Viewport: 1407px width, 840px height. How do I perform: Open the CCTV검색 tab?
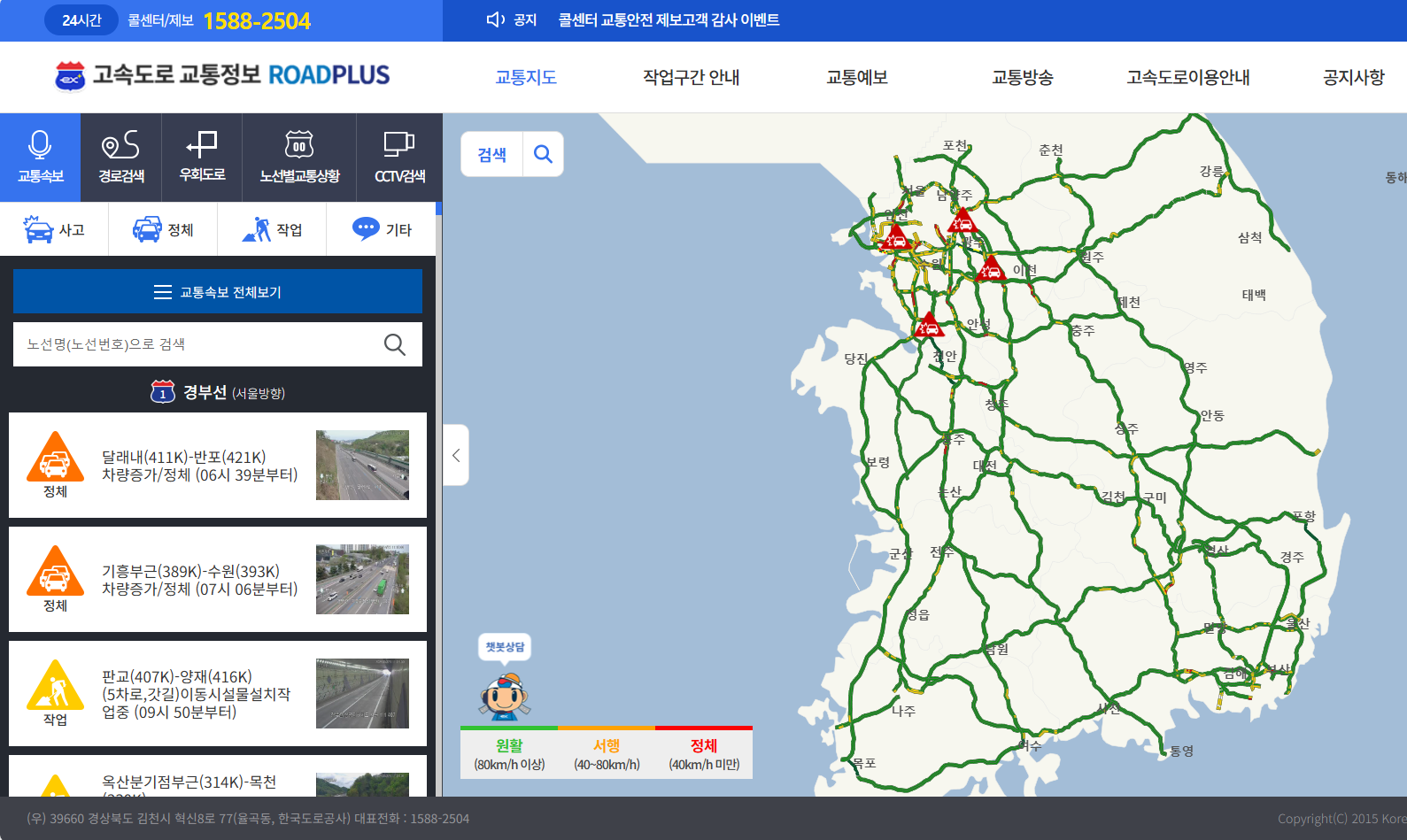[x=399, y=158]
